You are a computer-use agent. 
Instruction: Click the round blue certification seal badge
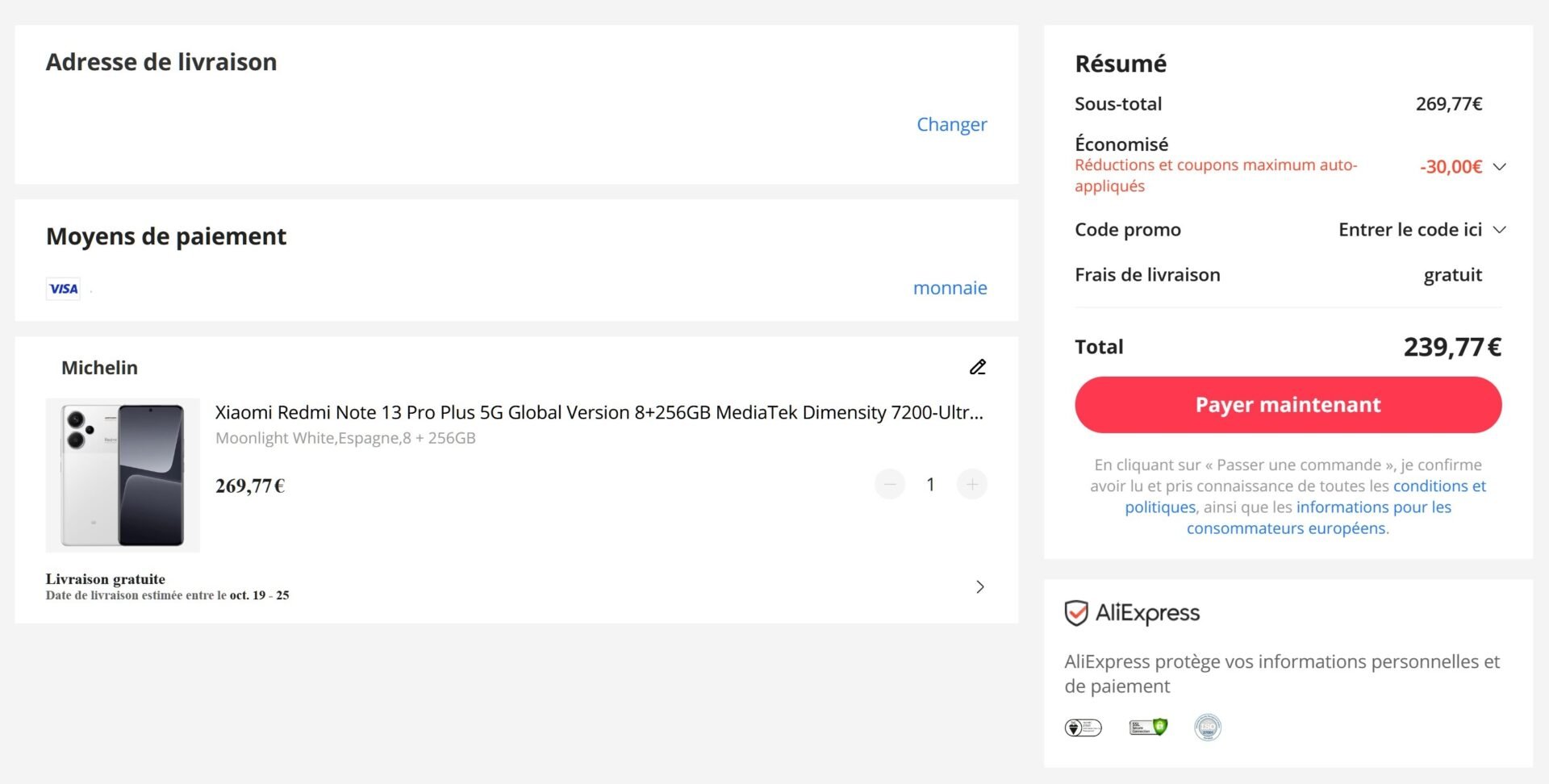(1207, 728)
